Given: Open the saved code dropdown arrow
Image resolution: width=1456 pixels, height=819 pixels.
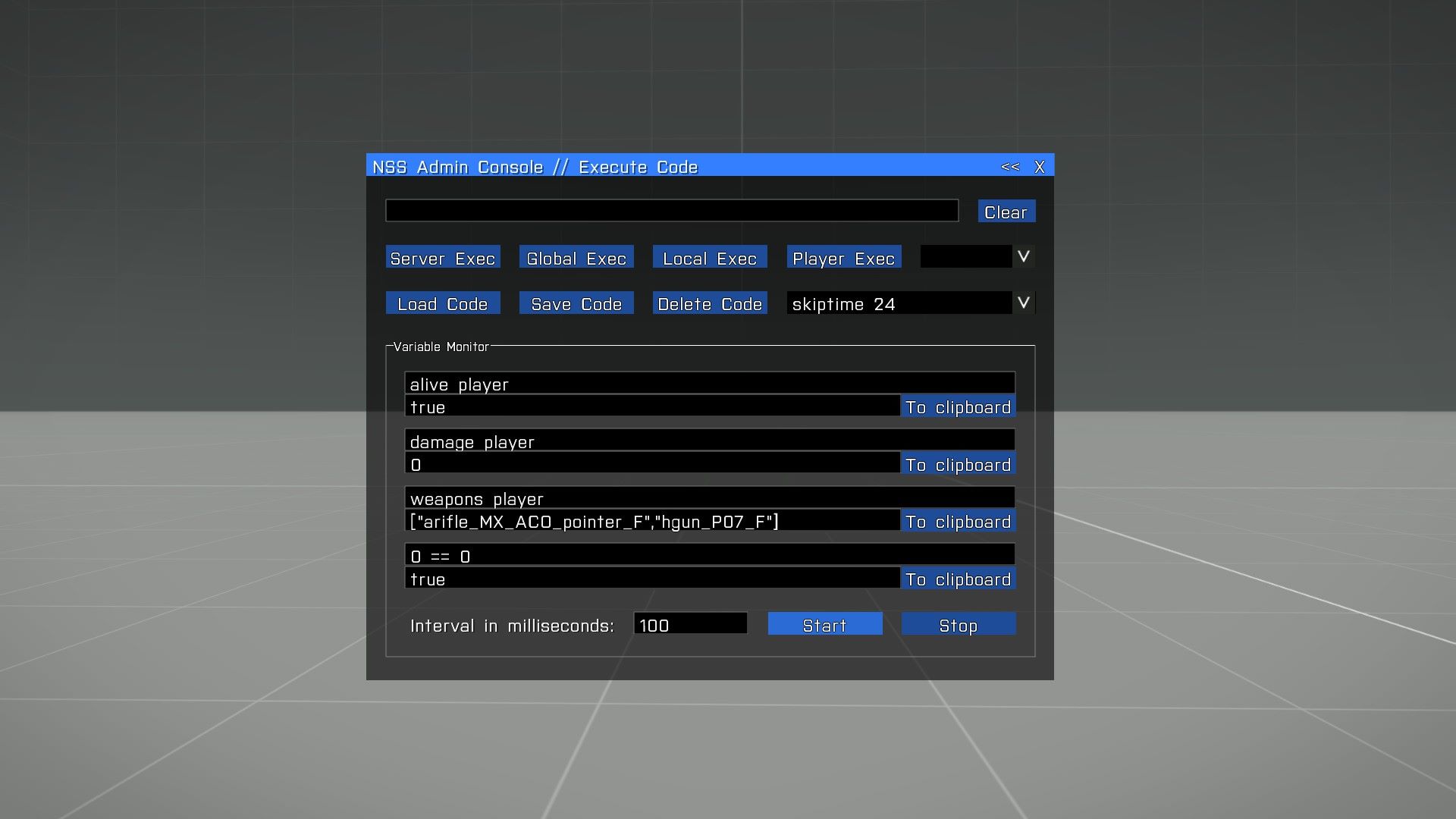Looking at the screenshot, I should 1023,303.
